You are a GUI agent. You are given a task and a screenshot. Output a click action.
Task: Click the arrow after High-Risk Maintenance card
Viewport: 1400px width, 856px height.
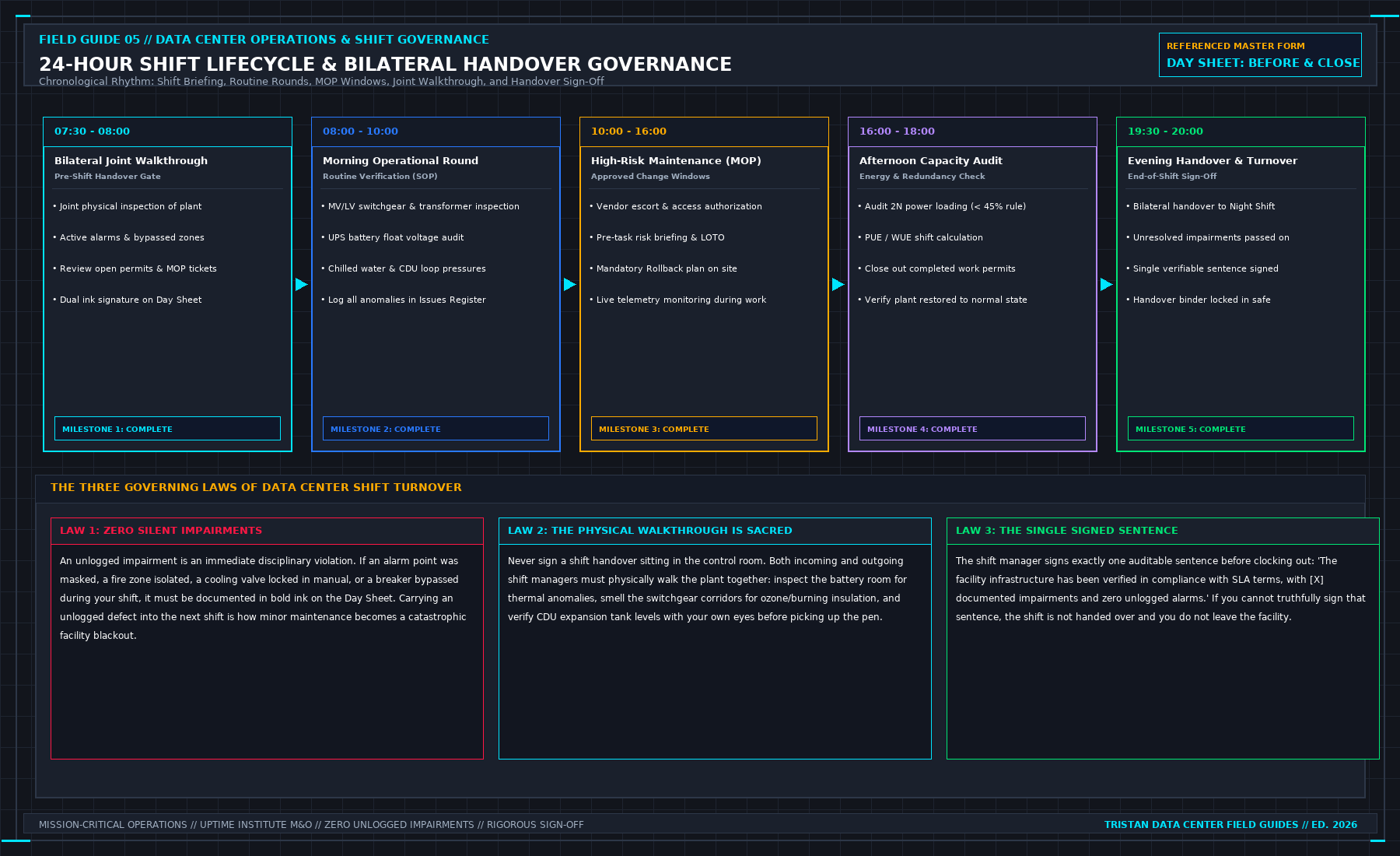pos(838,285)
